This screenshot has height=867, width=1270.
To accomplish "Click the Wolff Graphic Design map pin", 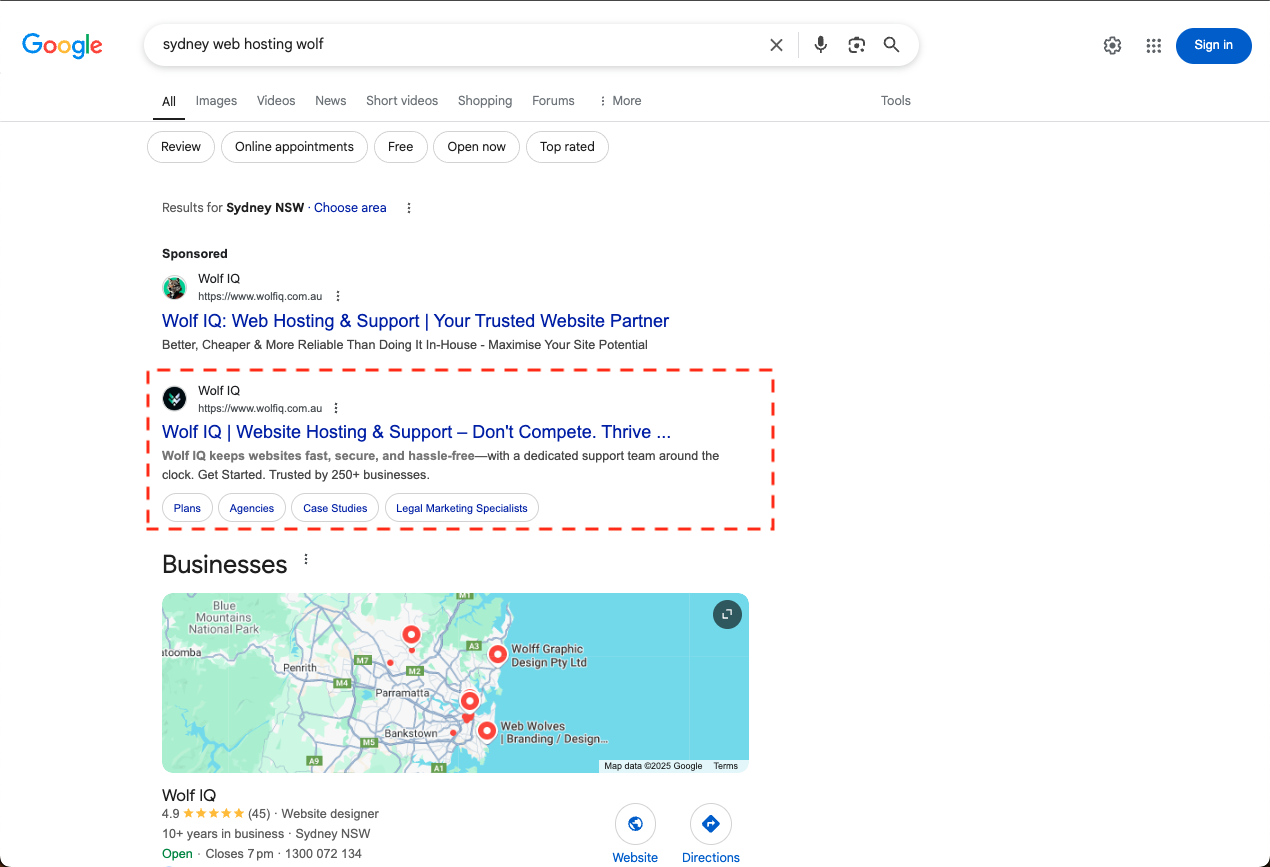I will (x=497, y=655).
